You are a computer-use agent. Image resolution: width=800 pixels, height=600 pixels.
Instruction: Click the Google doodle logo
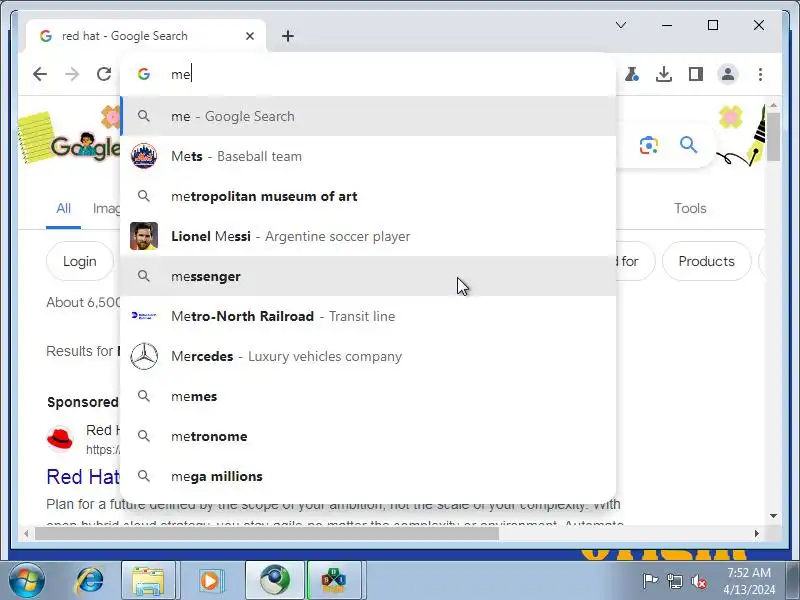[85, 147]
